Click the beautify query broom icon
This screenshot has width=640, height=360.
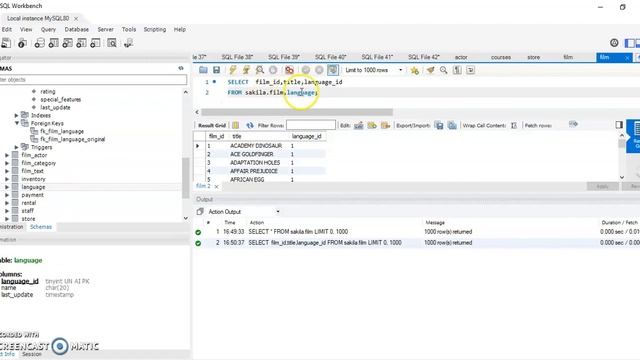pos(430,70)
